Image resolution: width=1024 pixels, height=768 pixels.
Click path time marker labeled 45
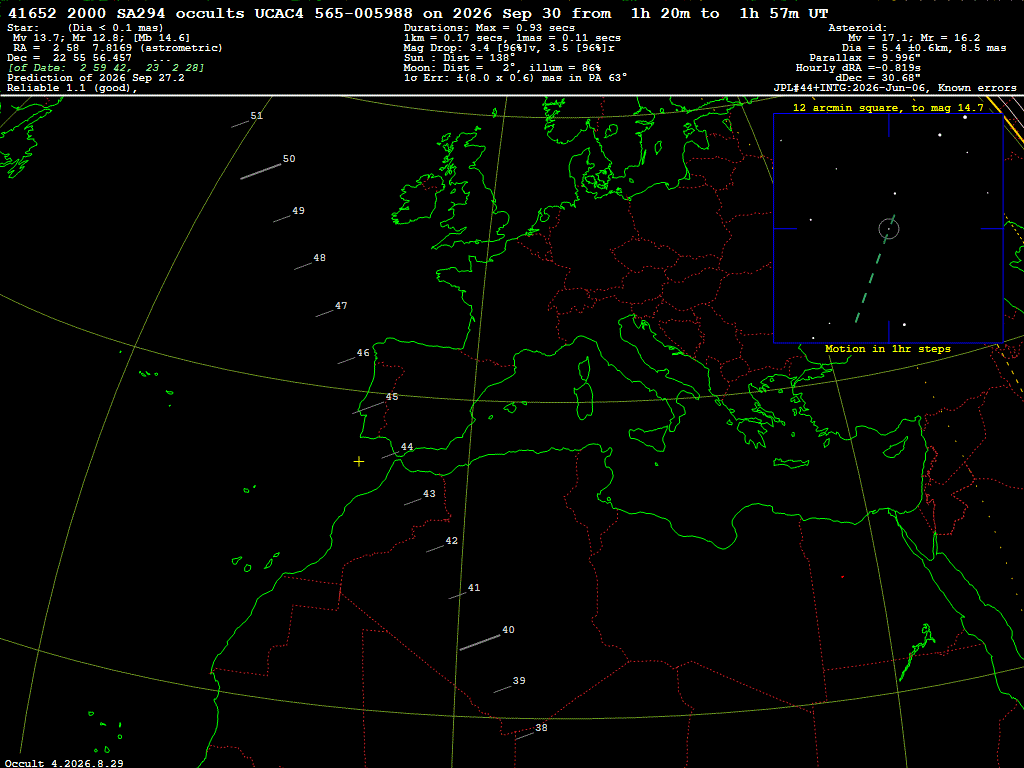click(391, 397)
